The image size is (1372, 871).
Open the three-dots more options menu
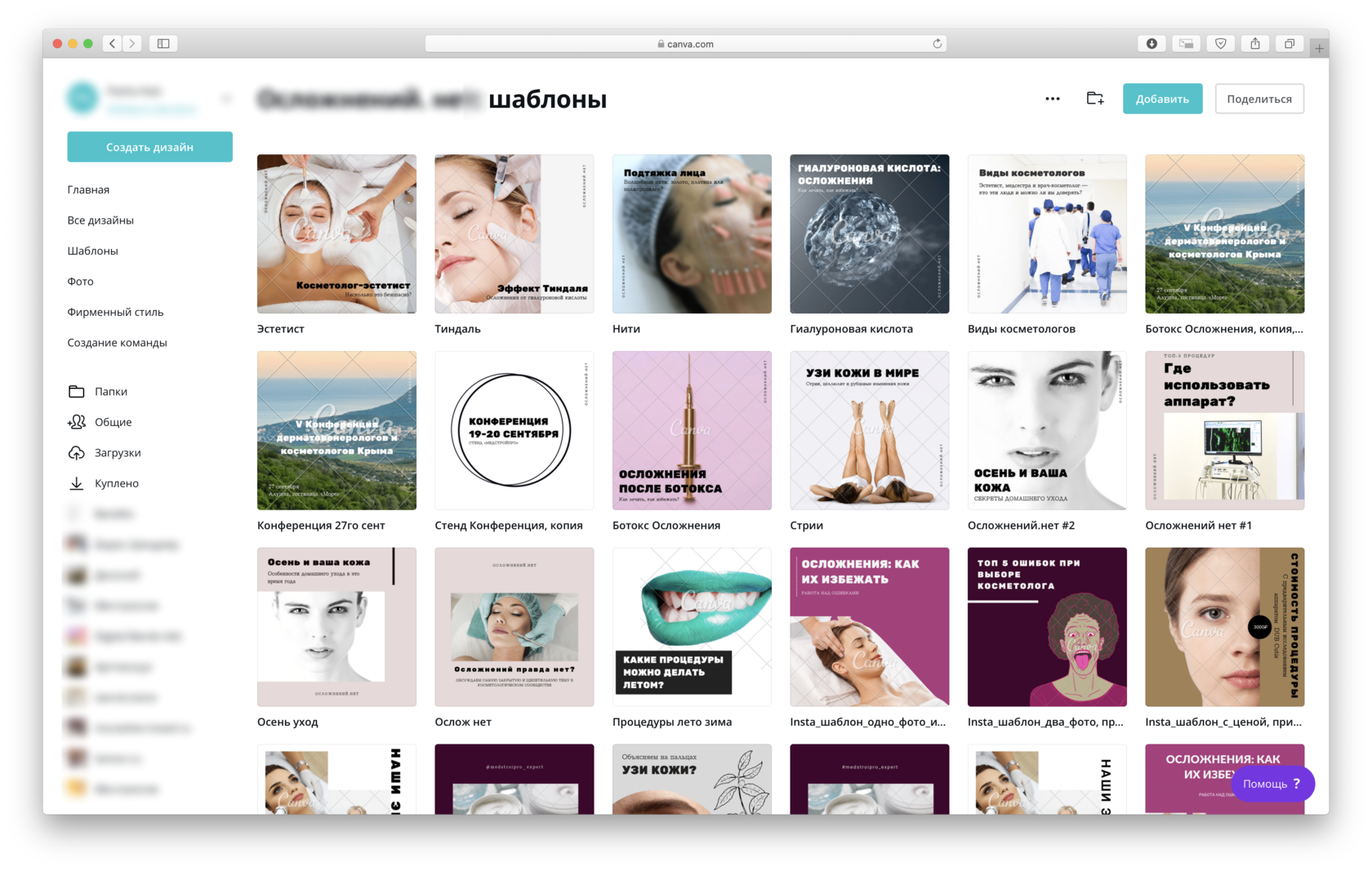click(x=1053, y=99)
